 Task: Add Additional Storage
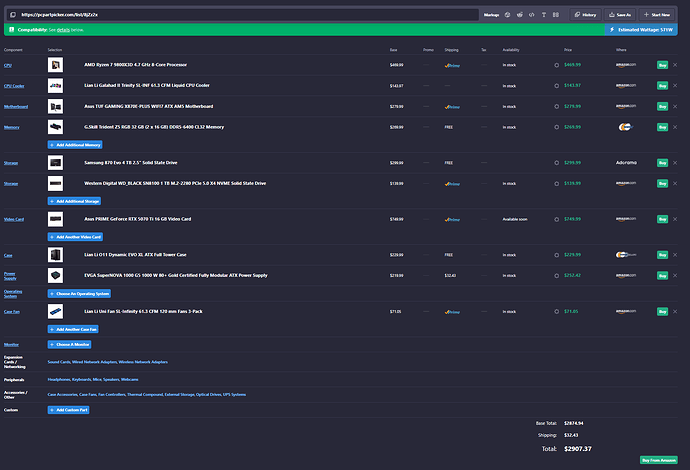(74, 201)
